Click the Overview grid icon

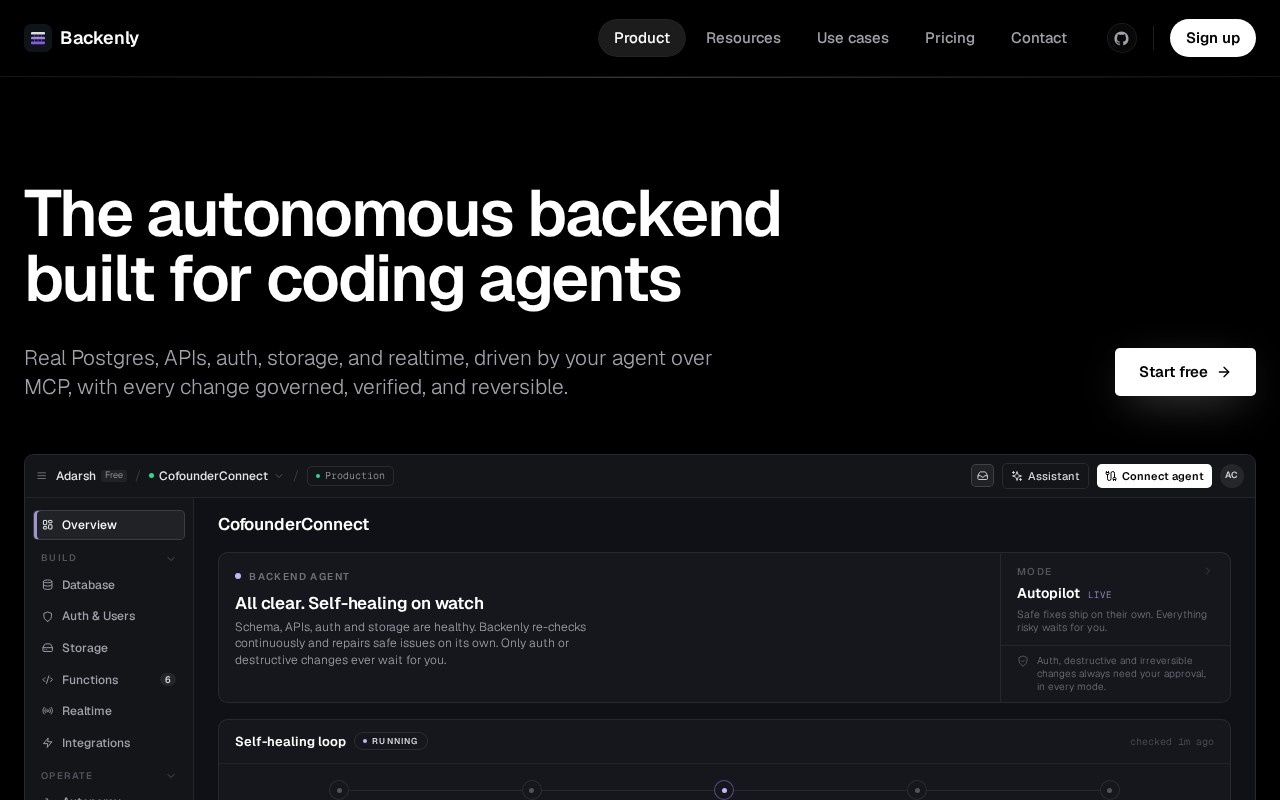pos(48,525)
